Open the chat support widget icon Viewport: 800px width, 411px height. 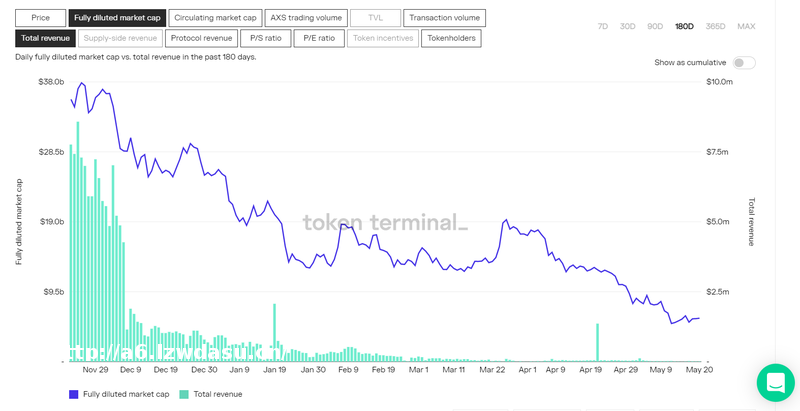(x=775, y=382)
